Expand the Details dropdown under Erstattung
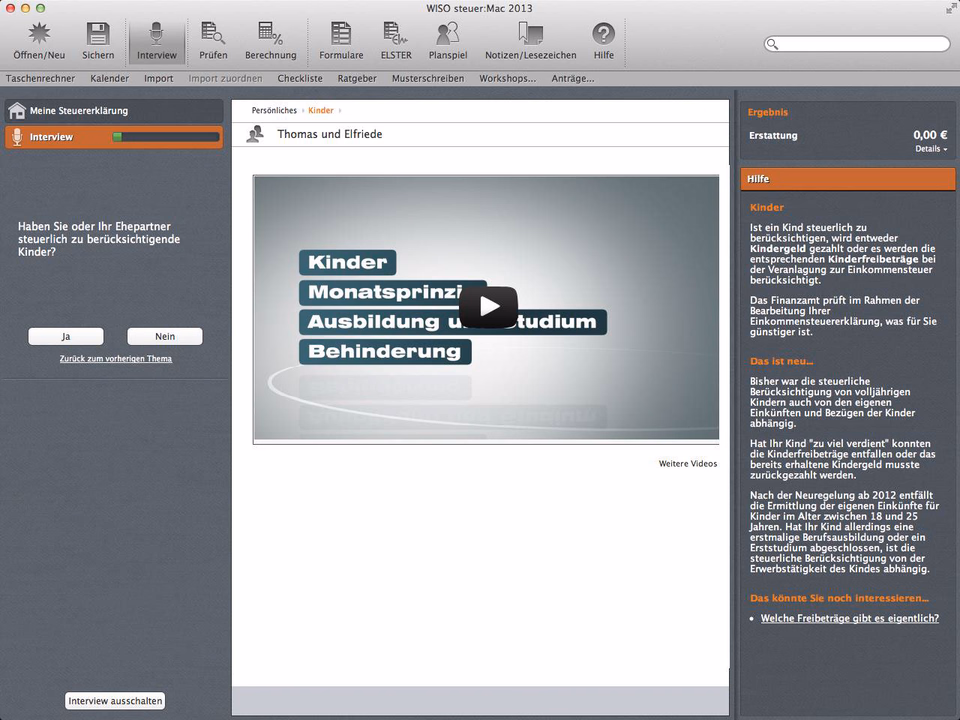The width and height of the screenshot is (960, 720). [931, 149]
